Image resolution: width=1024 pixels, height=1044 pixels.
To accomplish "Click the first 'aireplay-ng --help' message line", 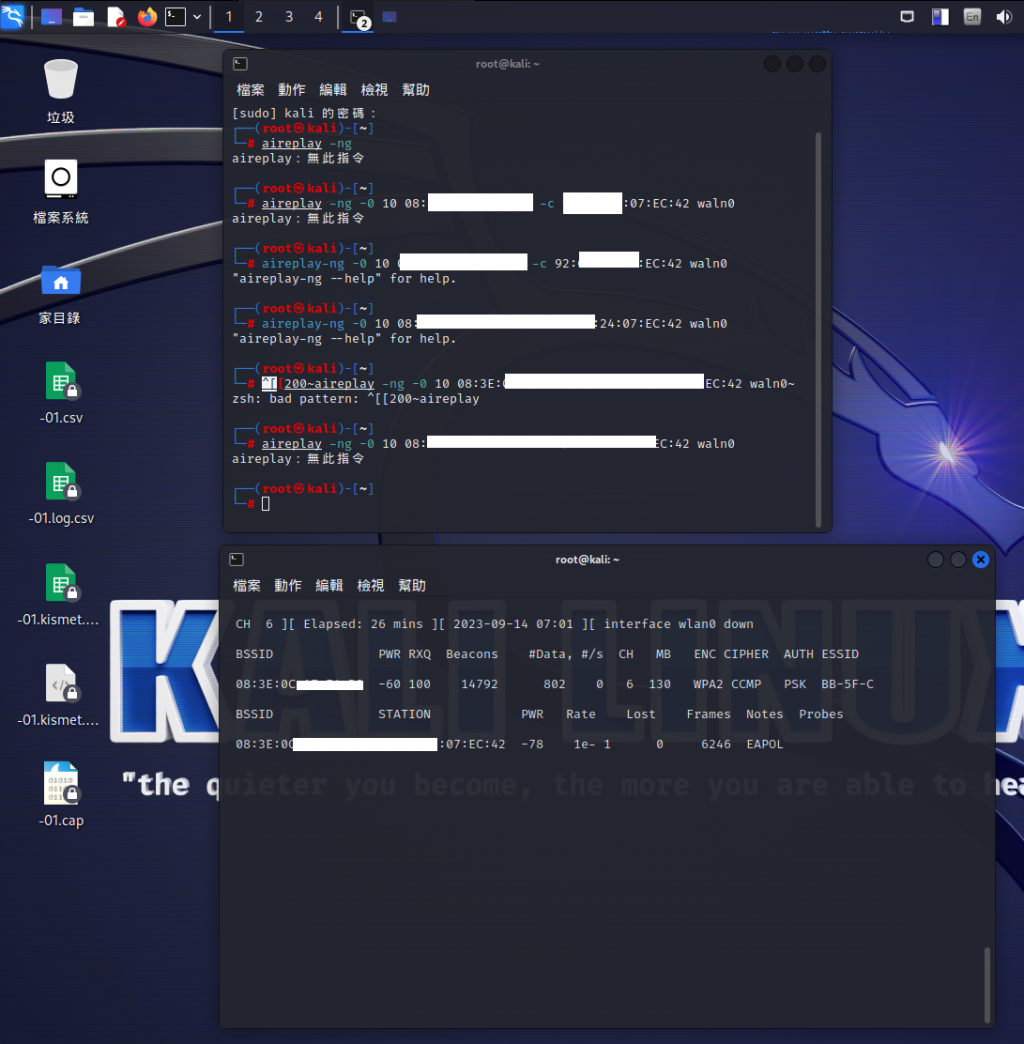I will [x=344, y=278].
